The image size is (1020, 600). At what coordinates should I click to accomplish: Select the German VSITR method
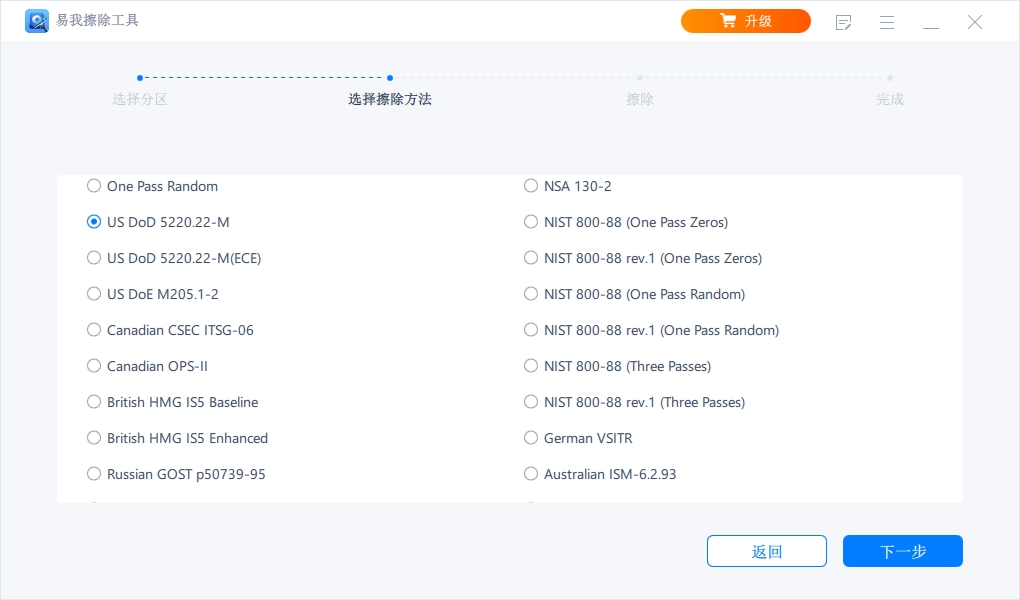(531, 438)
